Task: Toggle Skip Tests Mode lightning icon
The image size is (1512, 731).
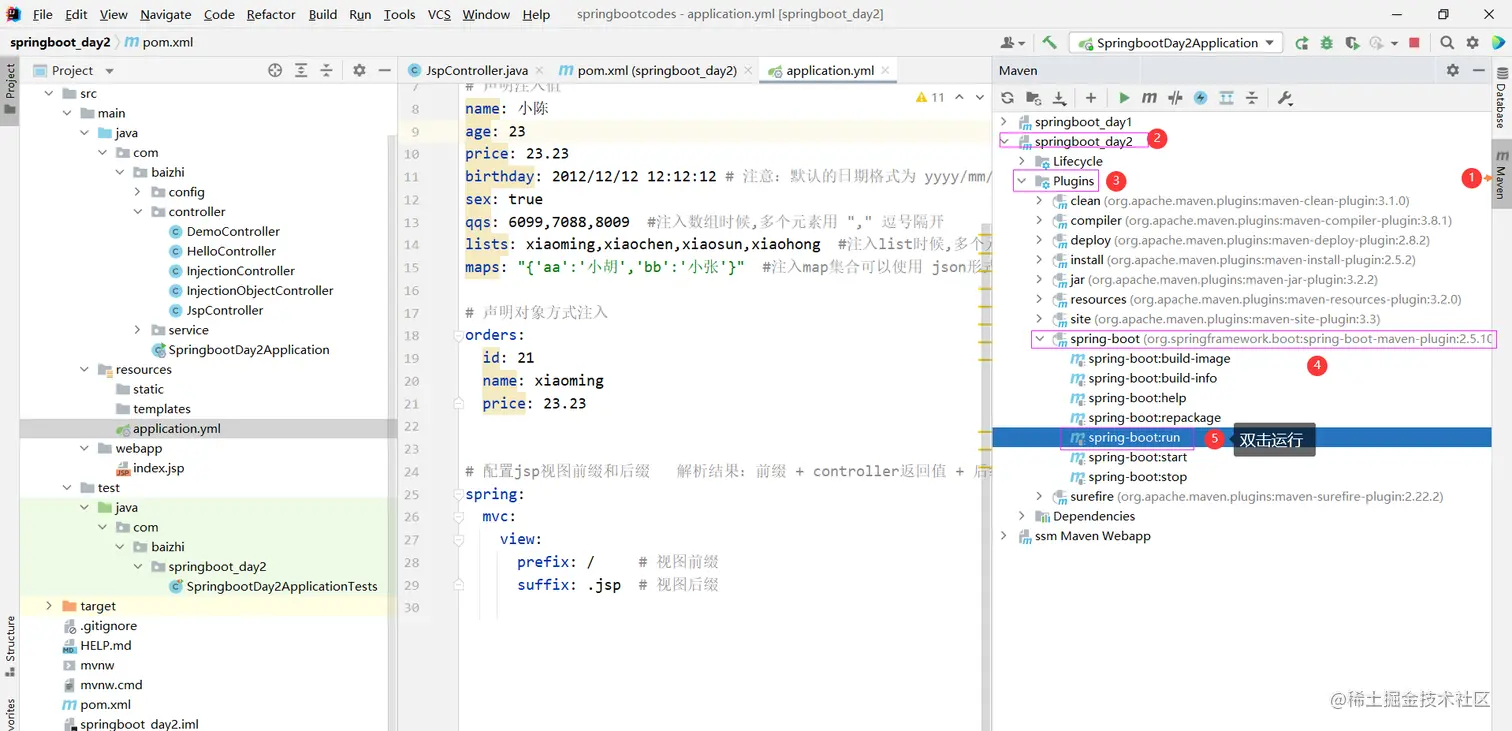Action: [1200, 98]
